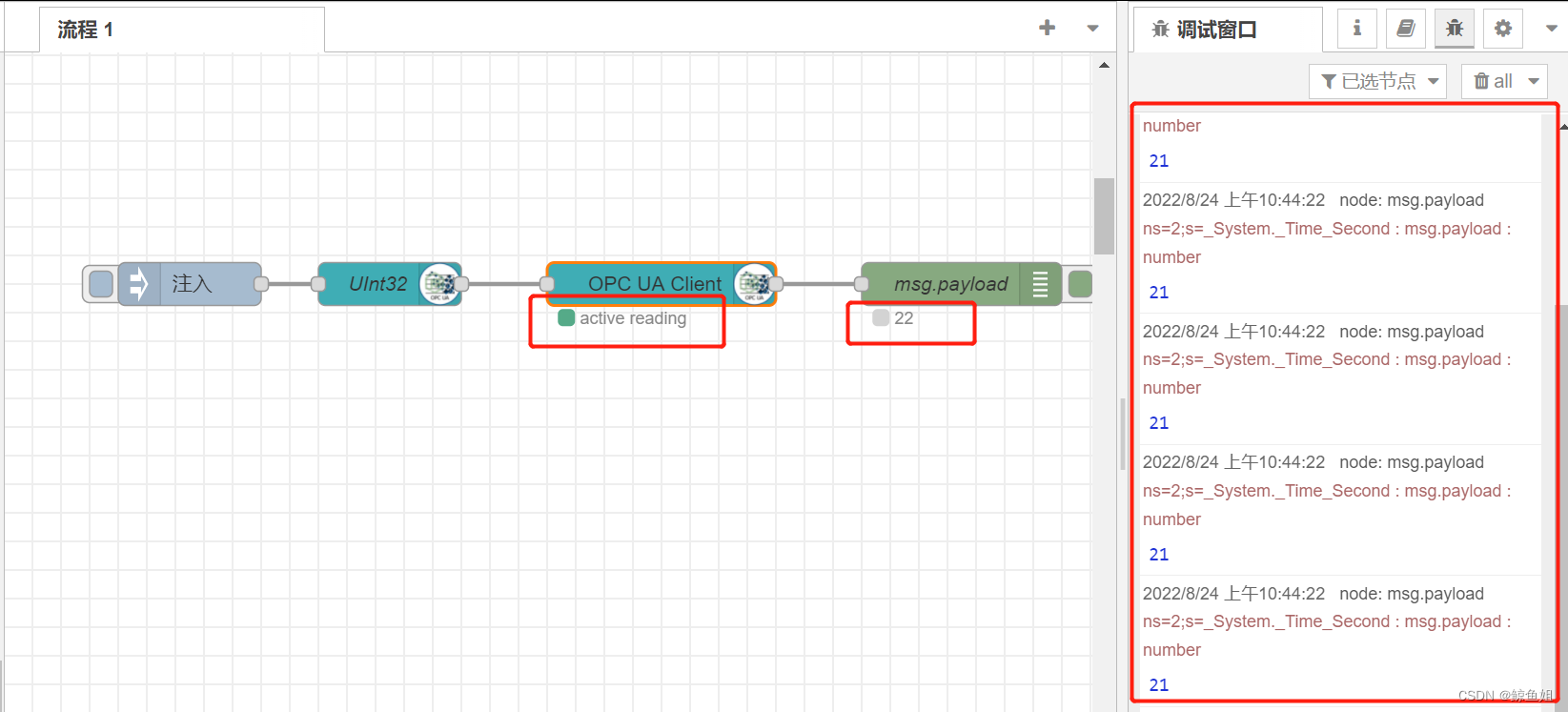
Task: Click the first 2022/8/24 上午10:44:22 message header
Action: (x=1313, y=200)
